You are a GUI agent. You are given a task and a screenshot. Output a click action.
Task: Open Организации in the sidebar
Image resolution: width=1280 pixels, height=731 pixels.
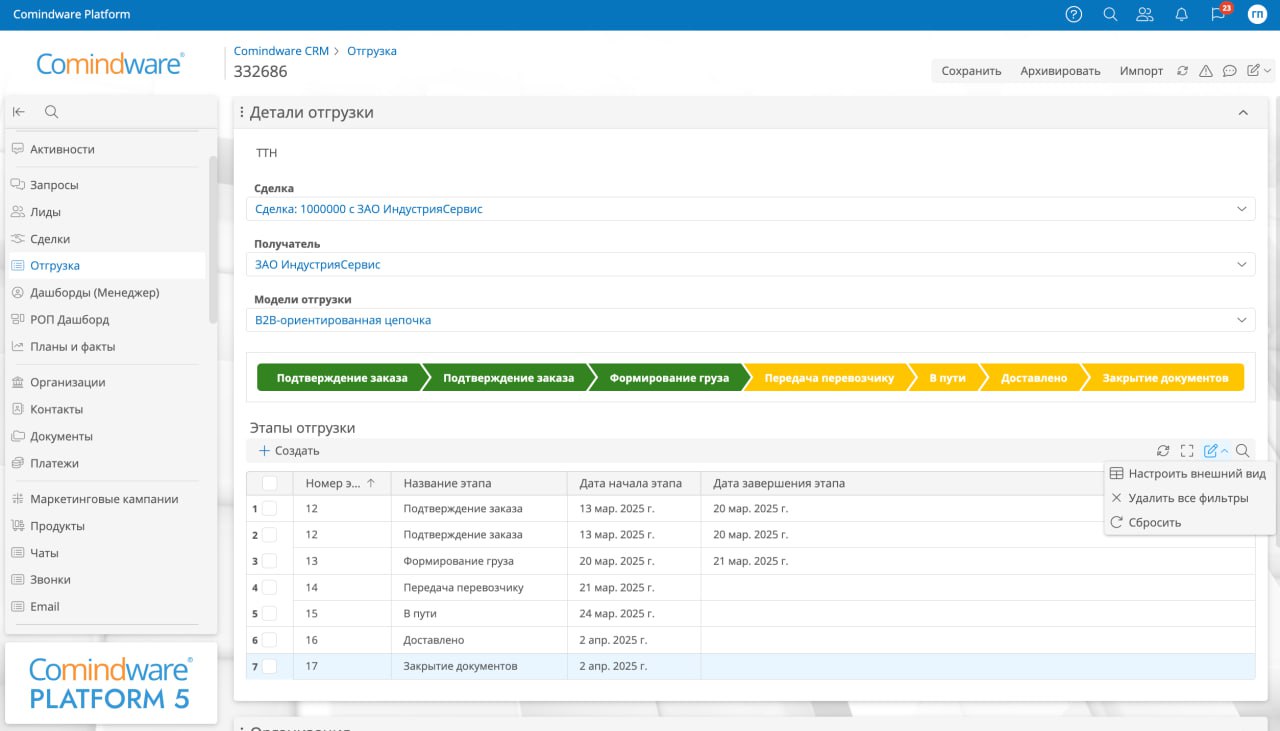coord(67,382)
